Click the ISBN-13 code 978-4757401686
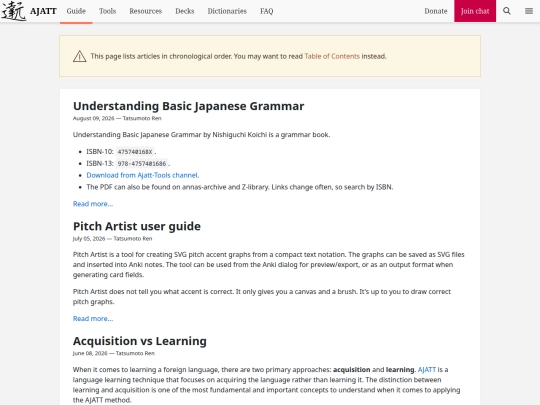This screenshot has width=540, height=405. point(142,164)
